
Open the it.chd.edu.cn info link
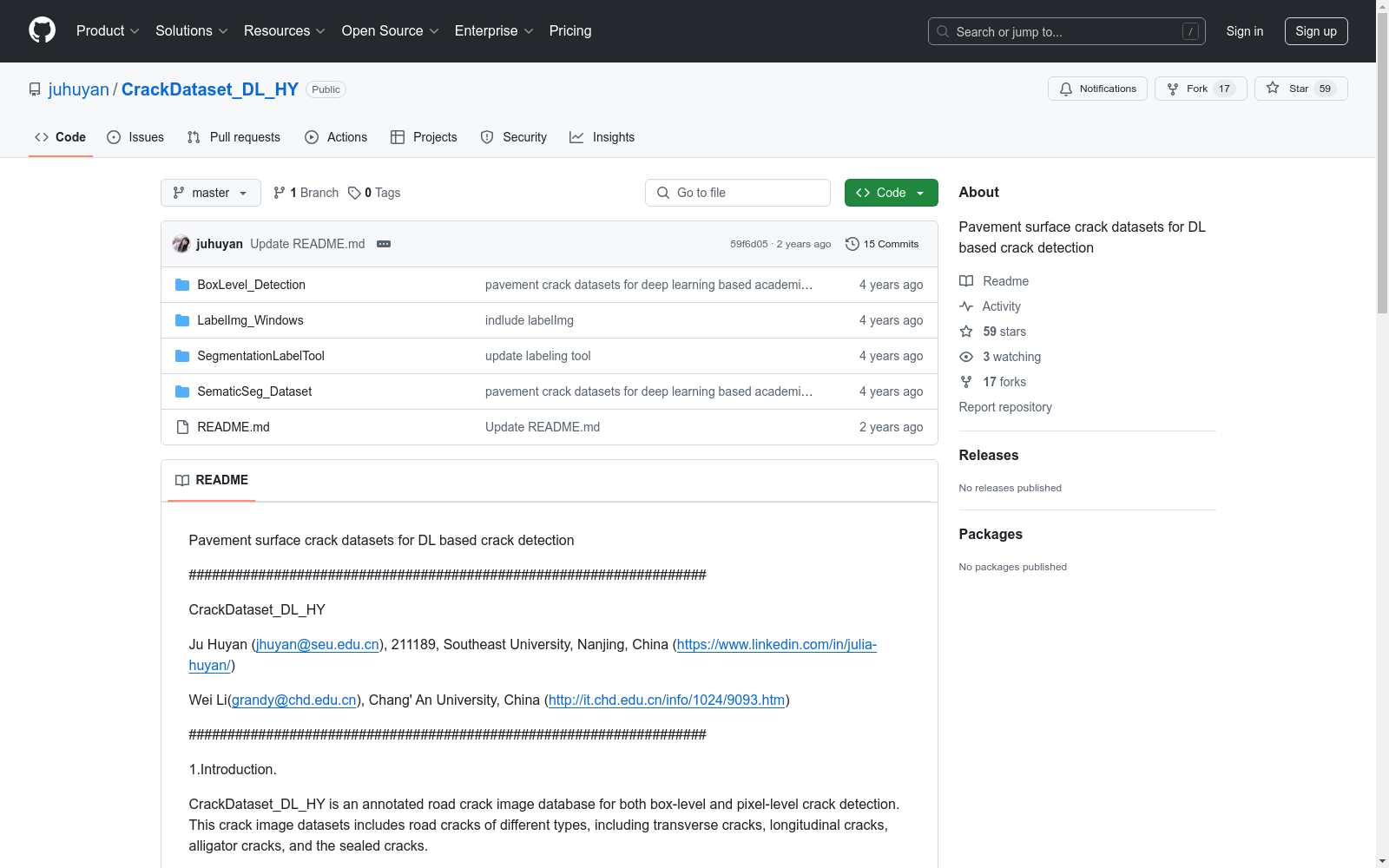coord(667,700)
